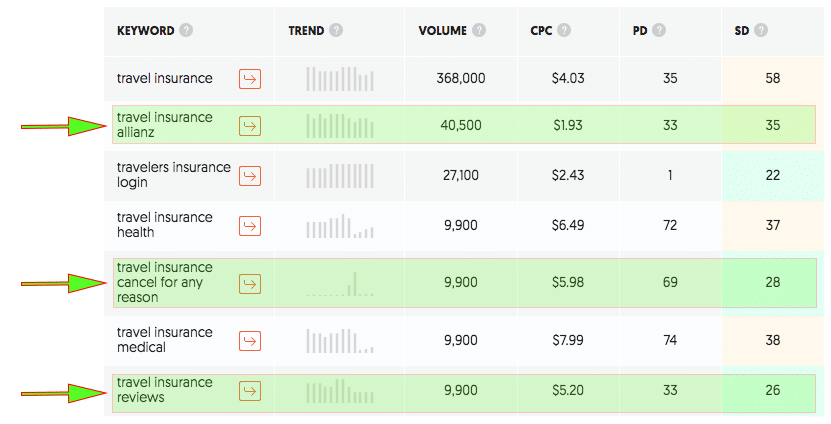
Task: Click the trend chart for 'travel insurance'
Action: pos(340,79)
